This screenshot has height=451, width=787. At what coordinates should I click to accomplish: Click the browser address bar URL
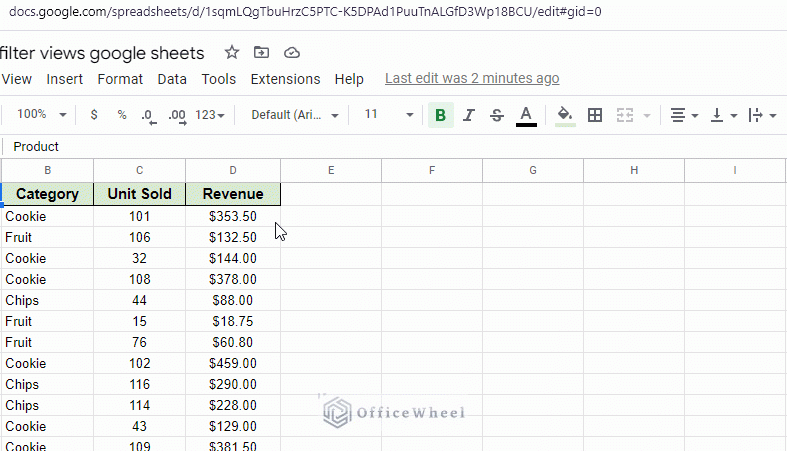[x=305, y=12]
